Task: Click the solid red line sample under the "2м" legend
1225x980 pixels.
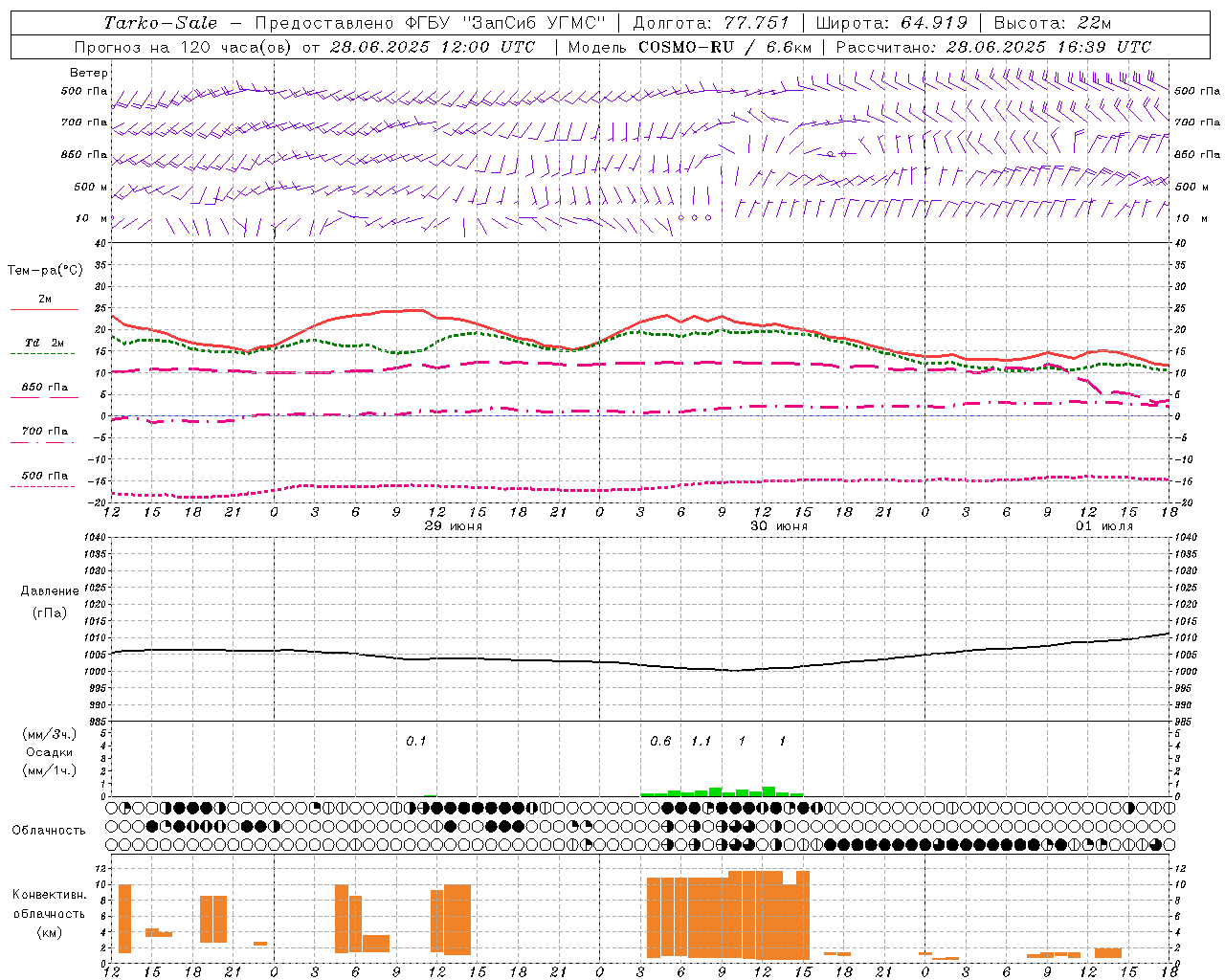Action: tap(44, 310)
